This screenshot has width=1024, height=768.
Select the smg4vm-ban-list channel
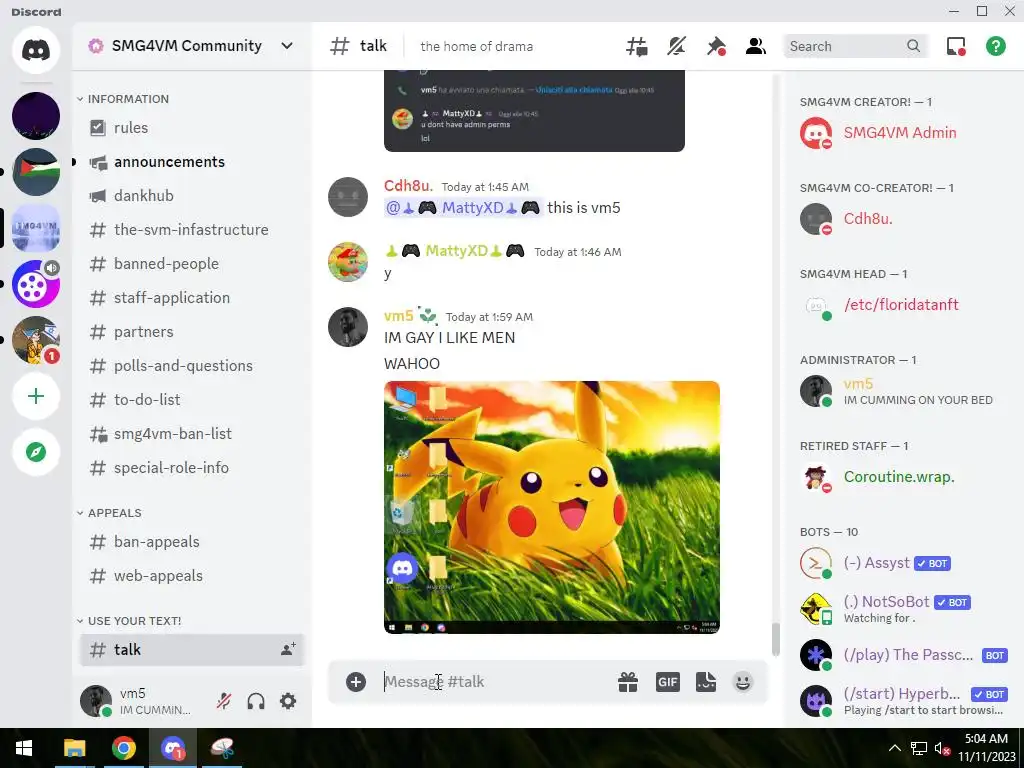pyautogui.click(x=191, y=434)
